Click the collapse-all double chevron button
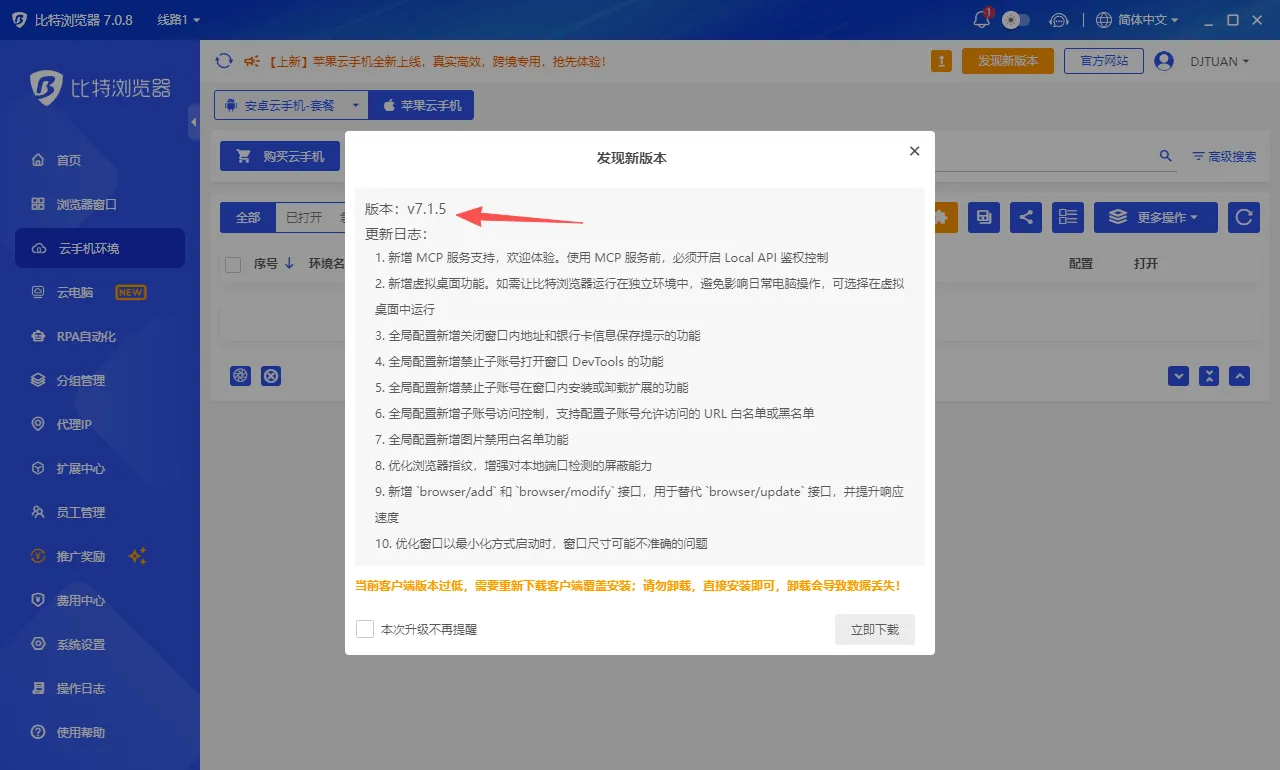 tap(1209, 376)
